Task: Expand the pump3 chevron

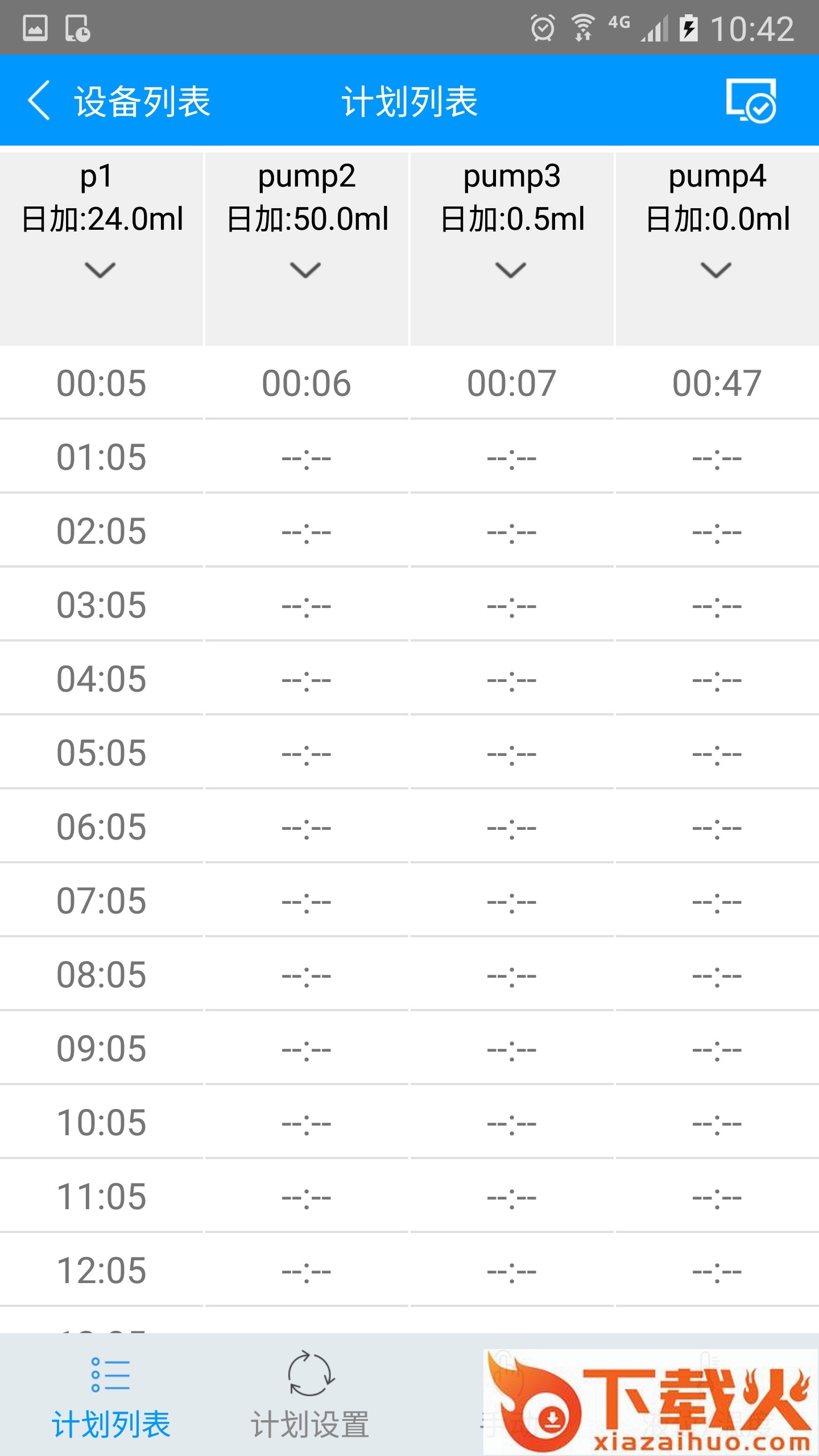Action: pos(511,270)
